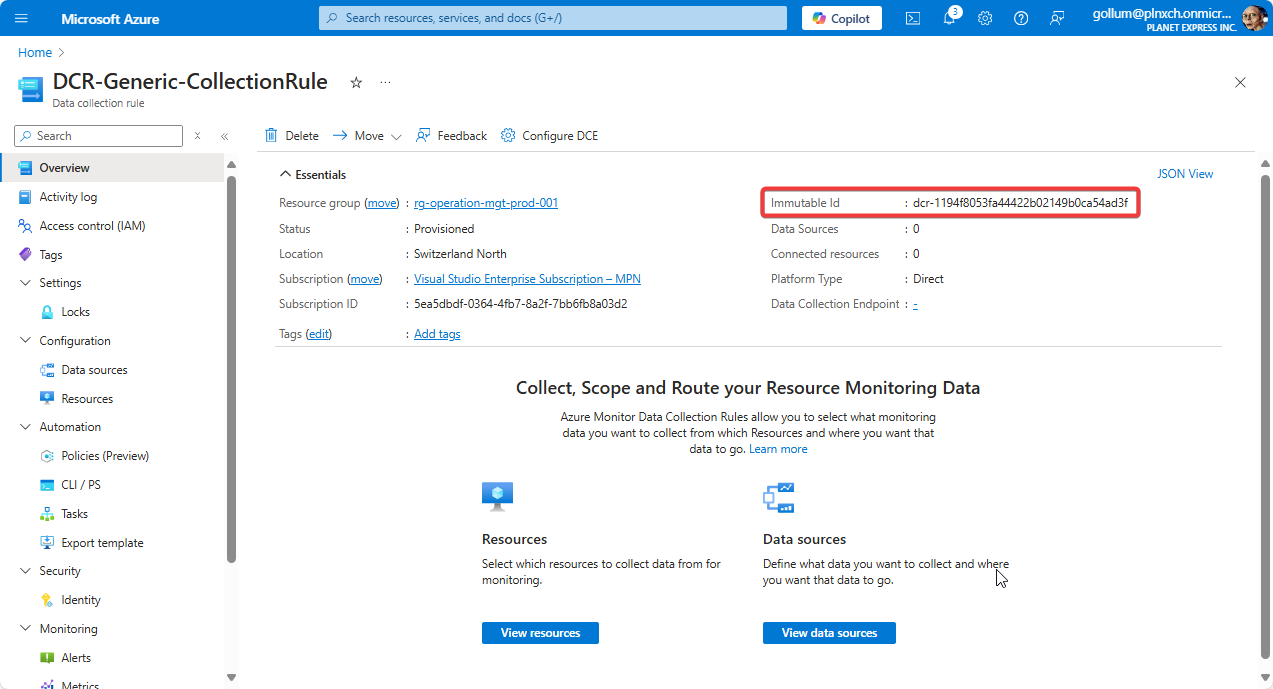Click the feedback icon in top header

pyautogui.click(x=1057, y=18)
